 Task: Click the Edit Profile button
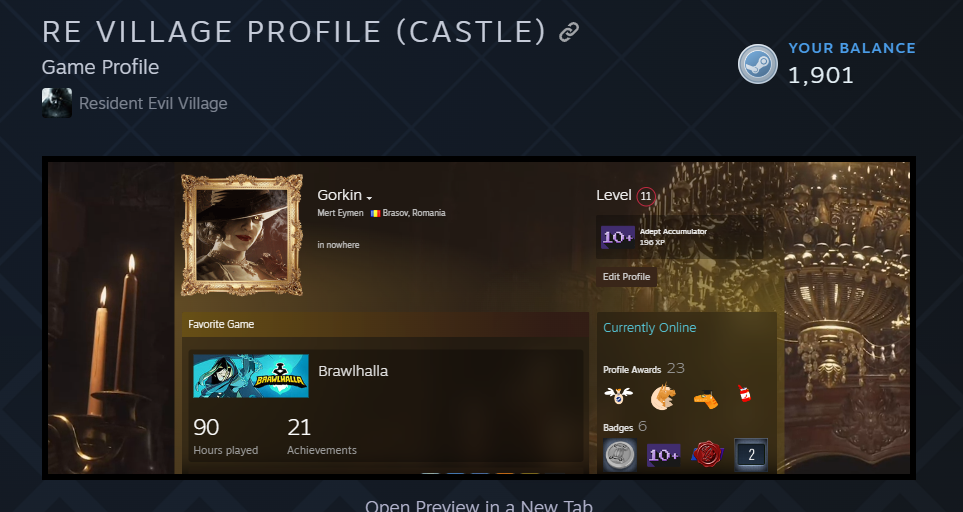click(x=626, y=277)
